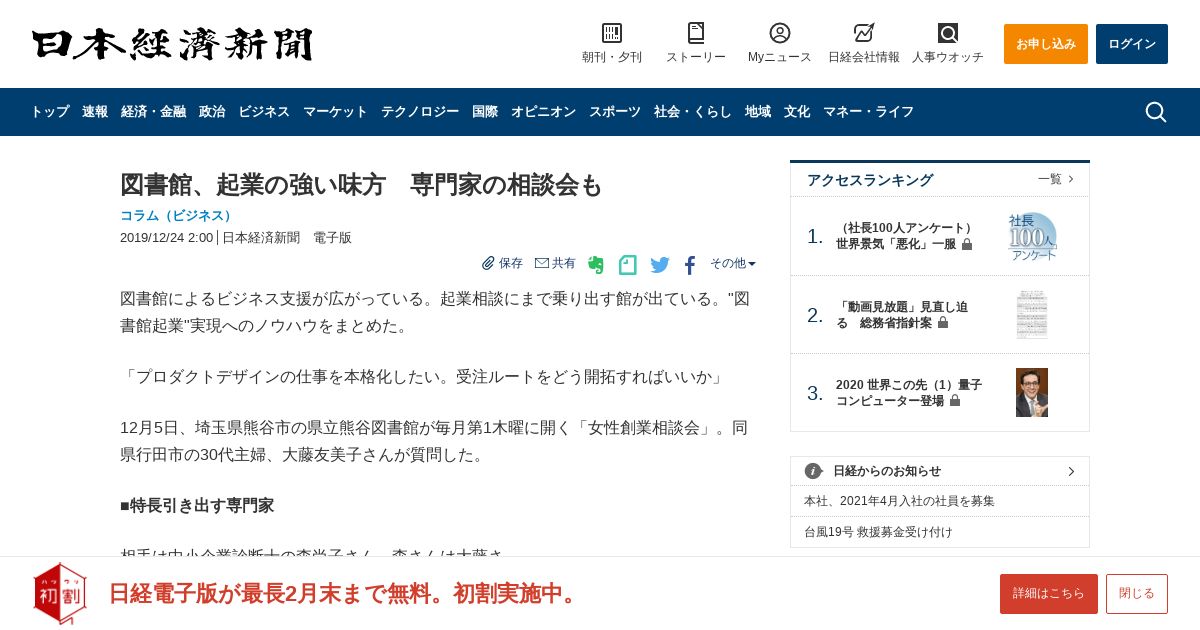Click the search magnifier in navy bar
Viewport: 1200px width, 630px height.
[1155, 112]
